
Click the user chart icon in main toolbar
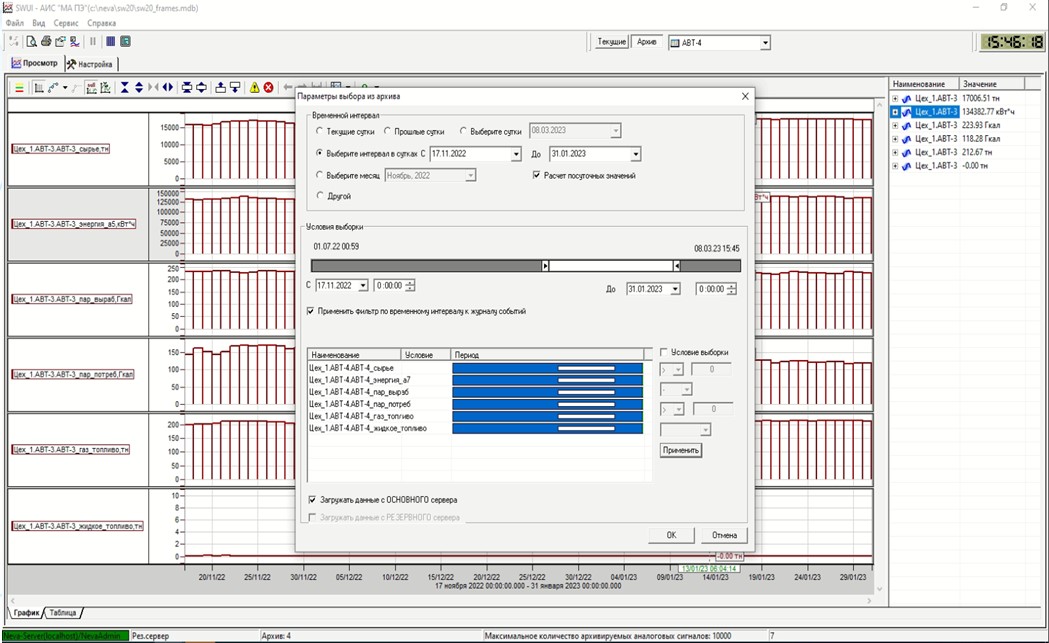point(74,41)
